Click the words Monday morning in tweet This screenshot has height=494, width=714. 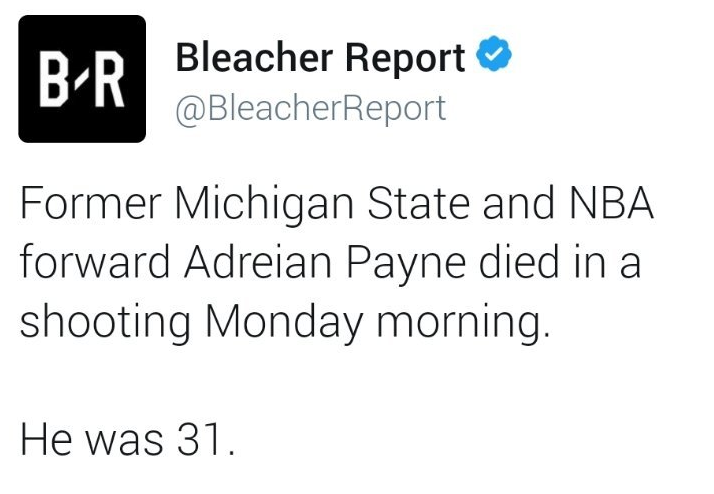(x=377, y=322)
